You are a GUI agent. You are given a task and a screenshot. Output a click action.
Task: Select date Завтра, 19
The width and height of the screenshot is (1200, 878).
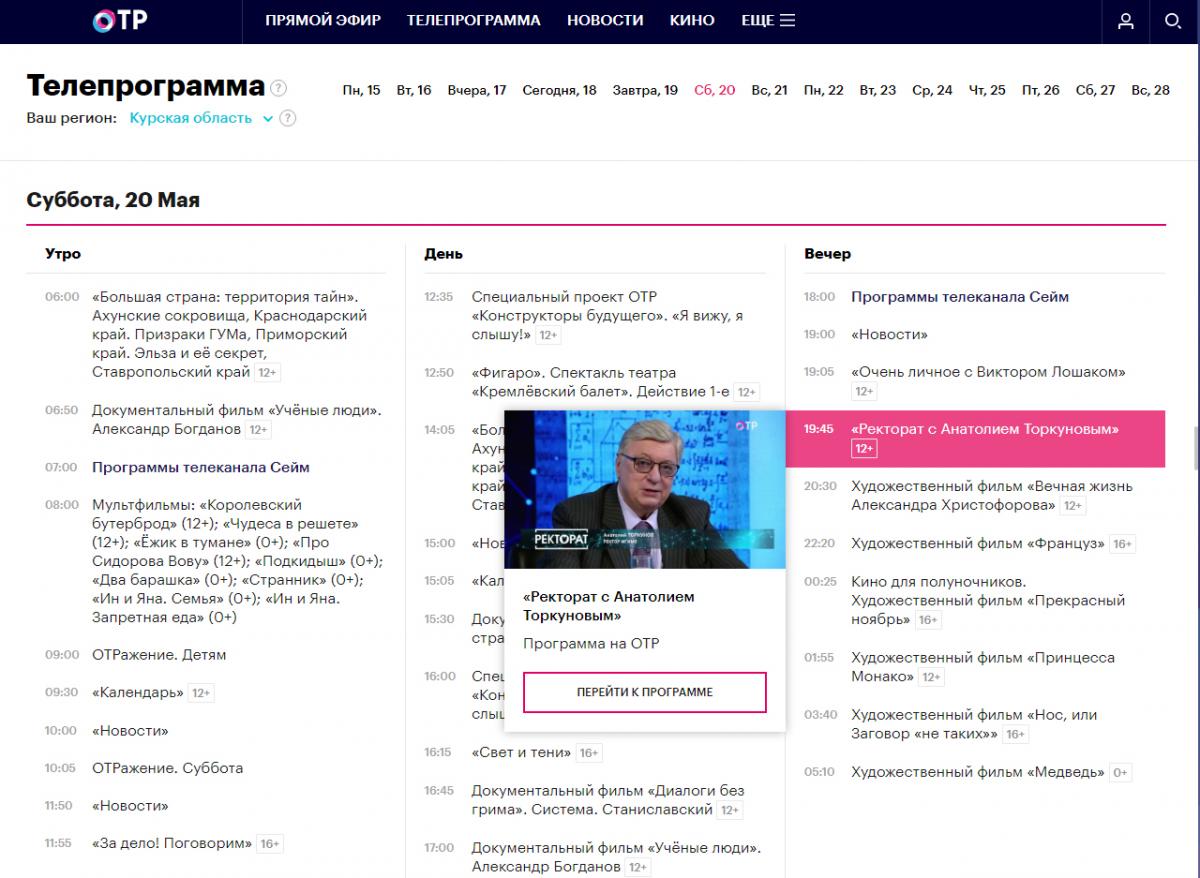[645, 90]
